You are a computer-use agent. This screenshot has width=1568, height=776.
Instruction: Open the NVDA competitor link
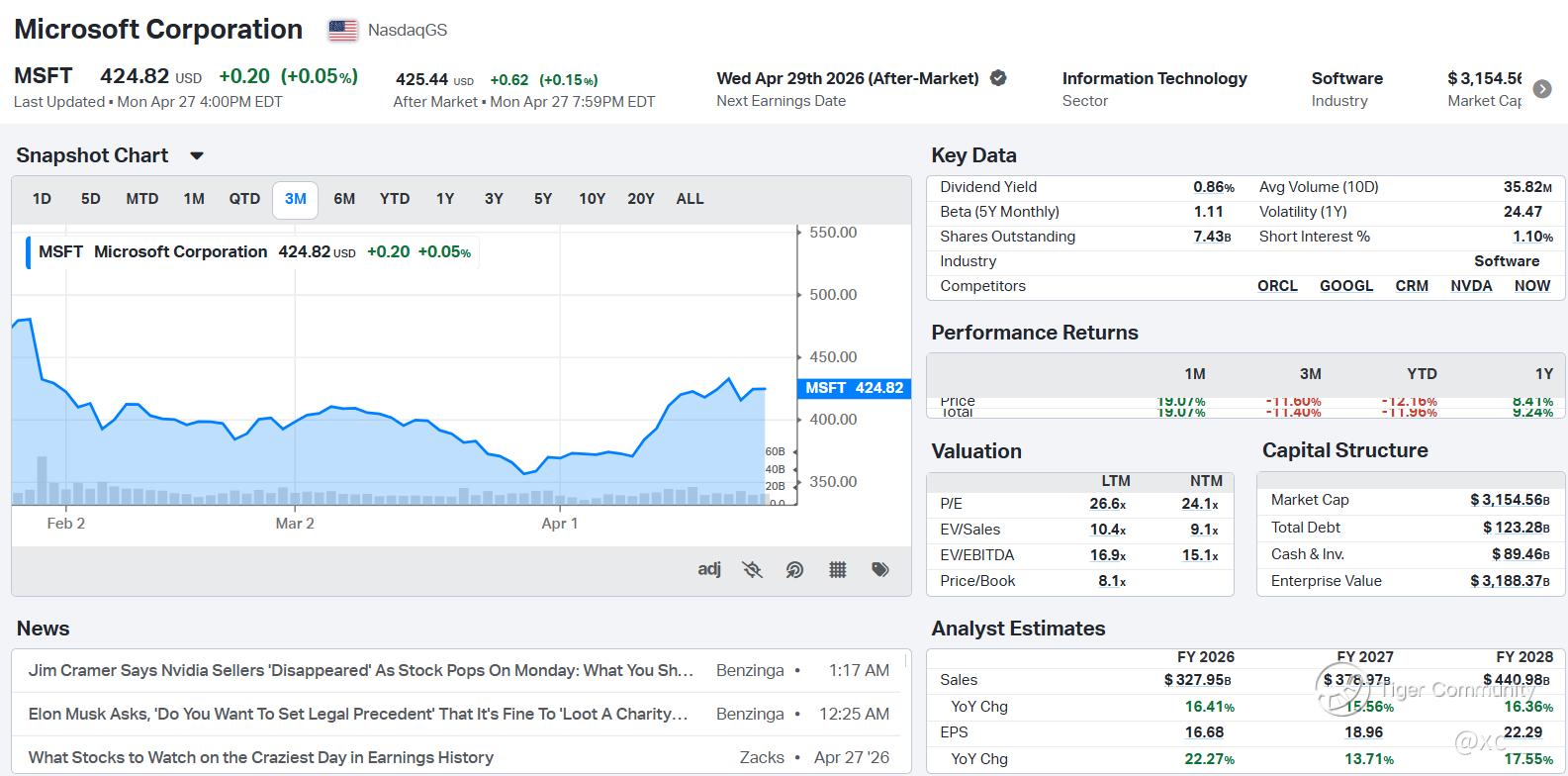click(x=1471, y=286)
